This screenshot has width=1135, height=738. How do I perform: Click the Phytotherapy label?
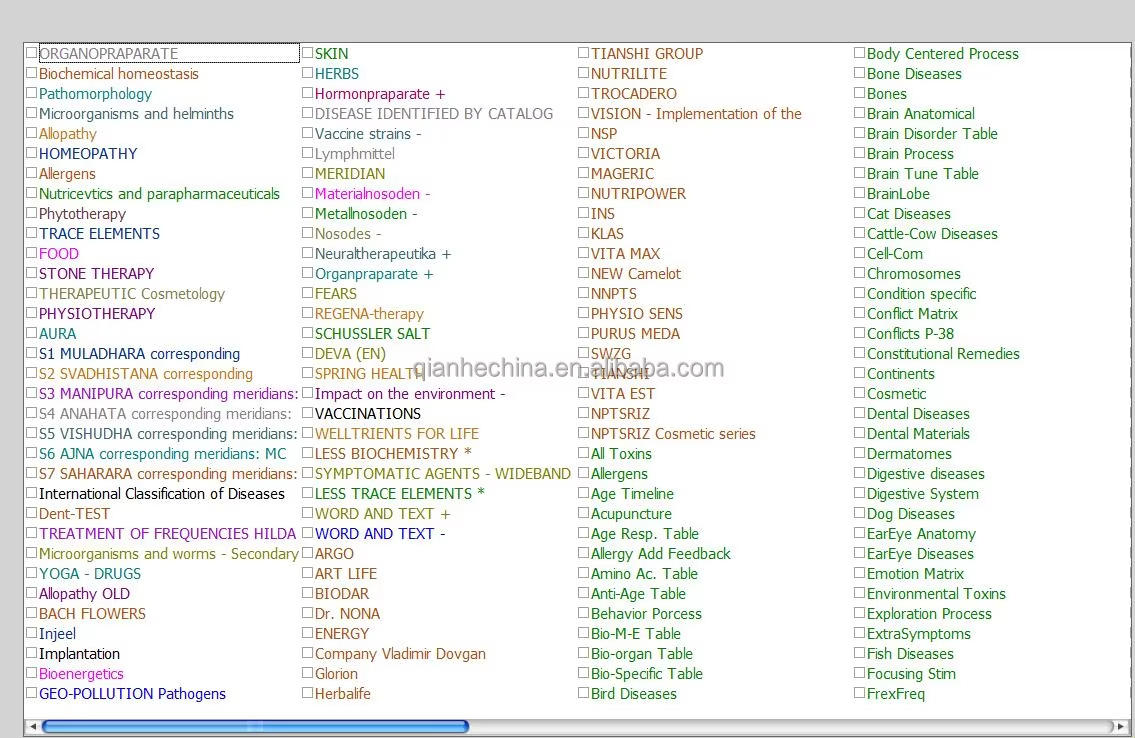pos(83,214)
